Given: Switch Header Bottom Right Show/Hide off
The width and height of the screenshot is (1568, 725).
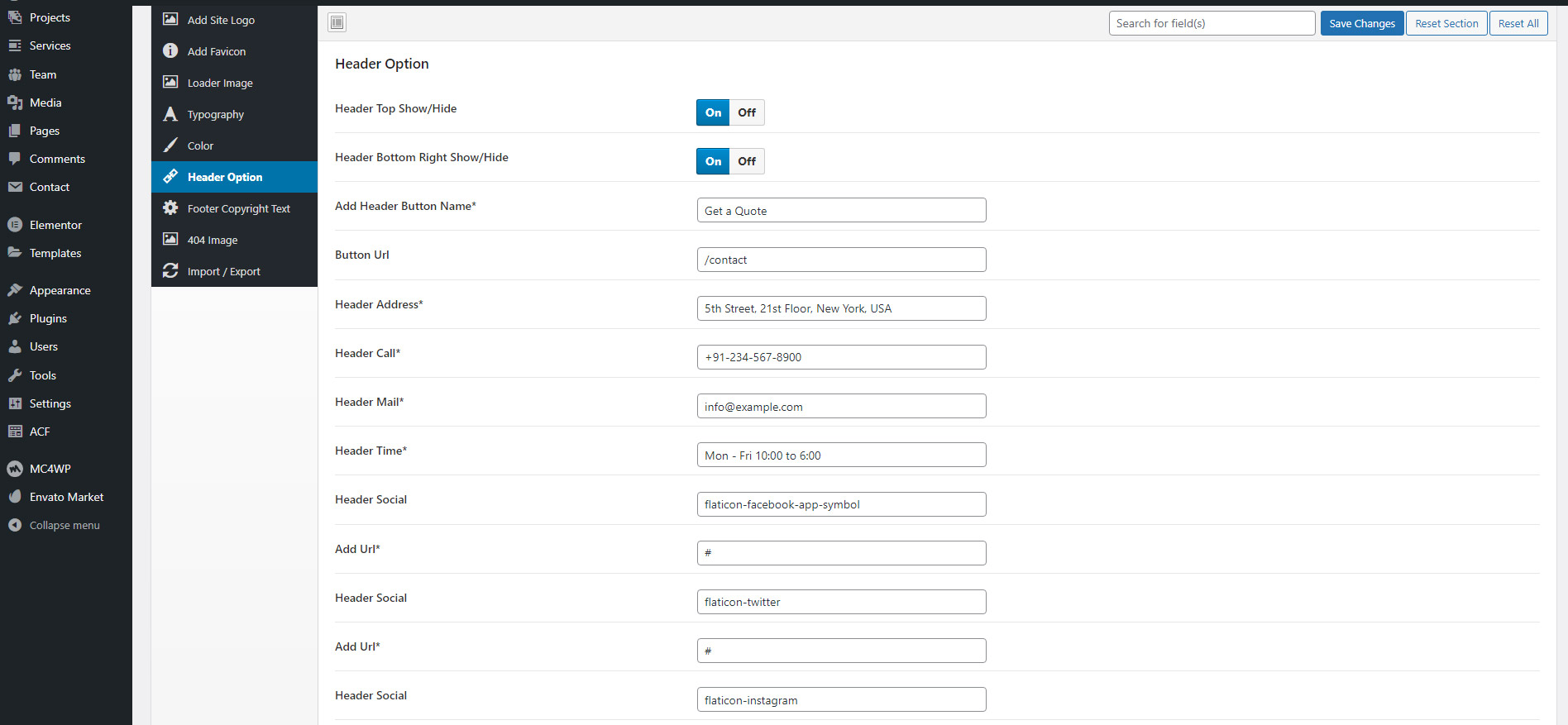Looking at the screenshot, I should tap(747, 161).
